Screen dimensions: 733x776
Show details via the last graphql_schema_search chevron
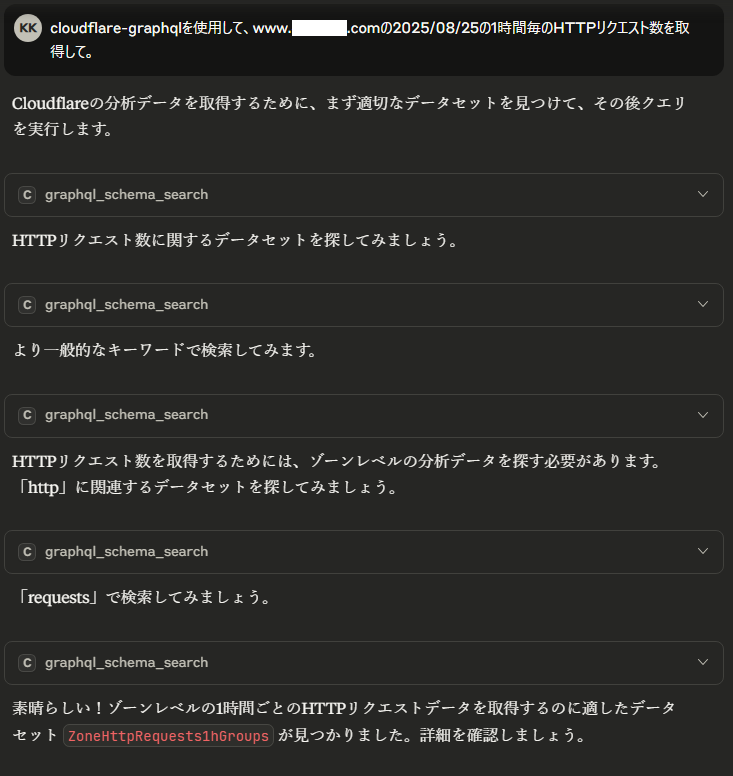pyautogui.click(x=702, y=663)
